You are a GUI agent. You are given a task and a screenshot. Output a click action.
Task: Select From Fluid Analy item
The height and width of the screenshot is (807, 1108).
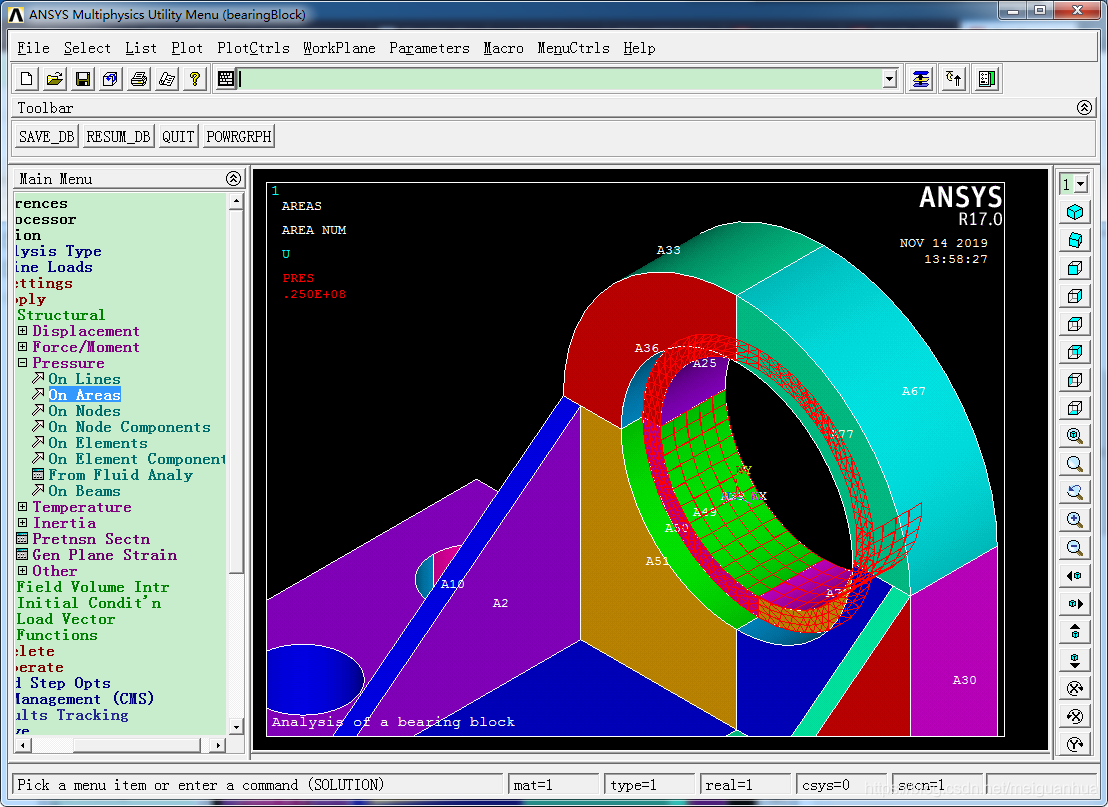coord(120,475)
